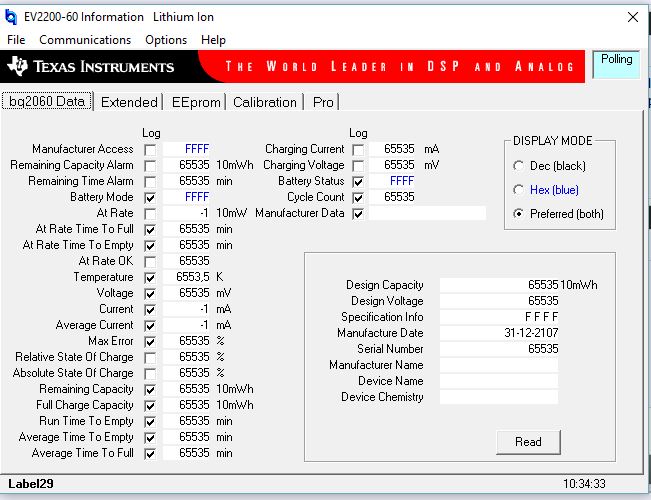Screen dimensions: 651x500
Task: Choose Preferred (both) display mode
Action: (519, 214)
